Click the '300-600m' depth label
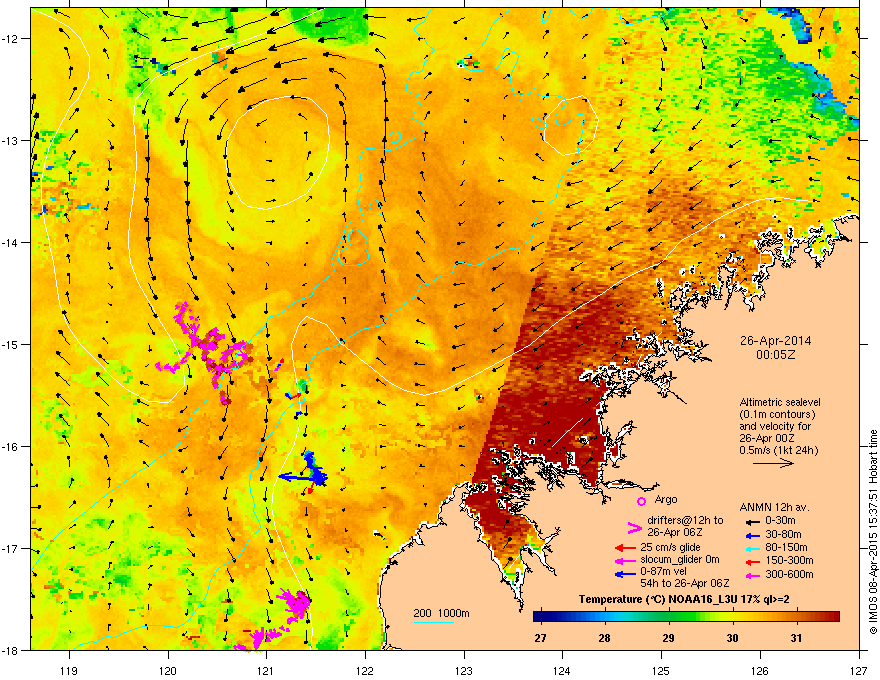The width and height of the screenshot is (880, 680). click(790, 575)
